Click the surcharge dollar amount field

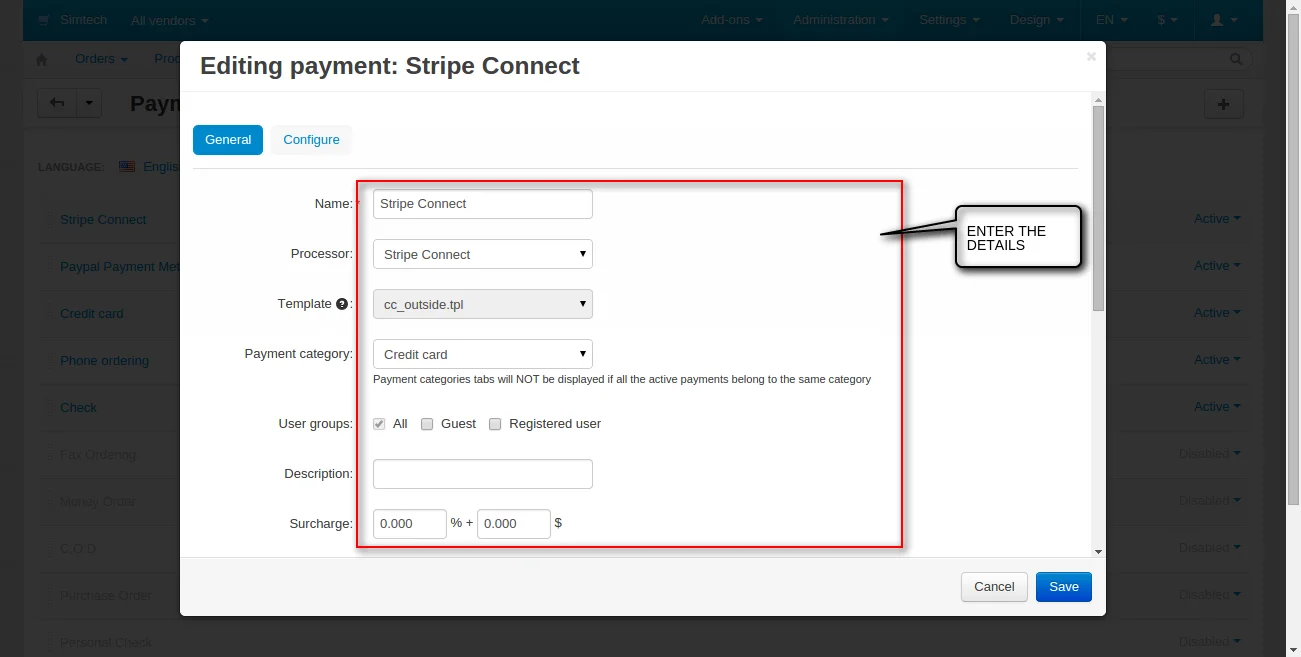click(514, 524)
